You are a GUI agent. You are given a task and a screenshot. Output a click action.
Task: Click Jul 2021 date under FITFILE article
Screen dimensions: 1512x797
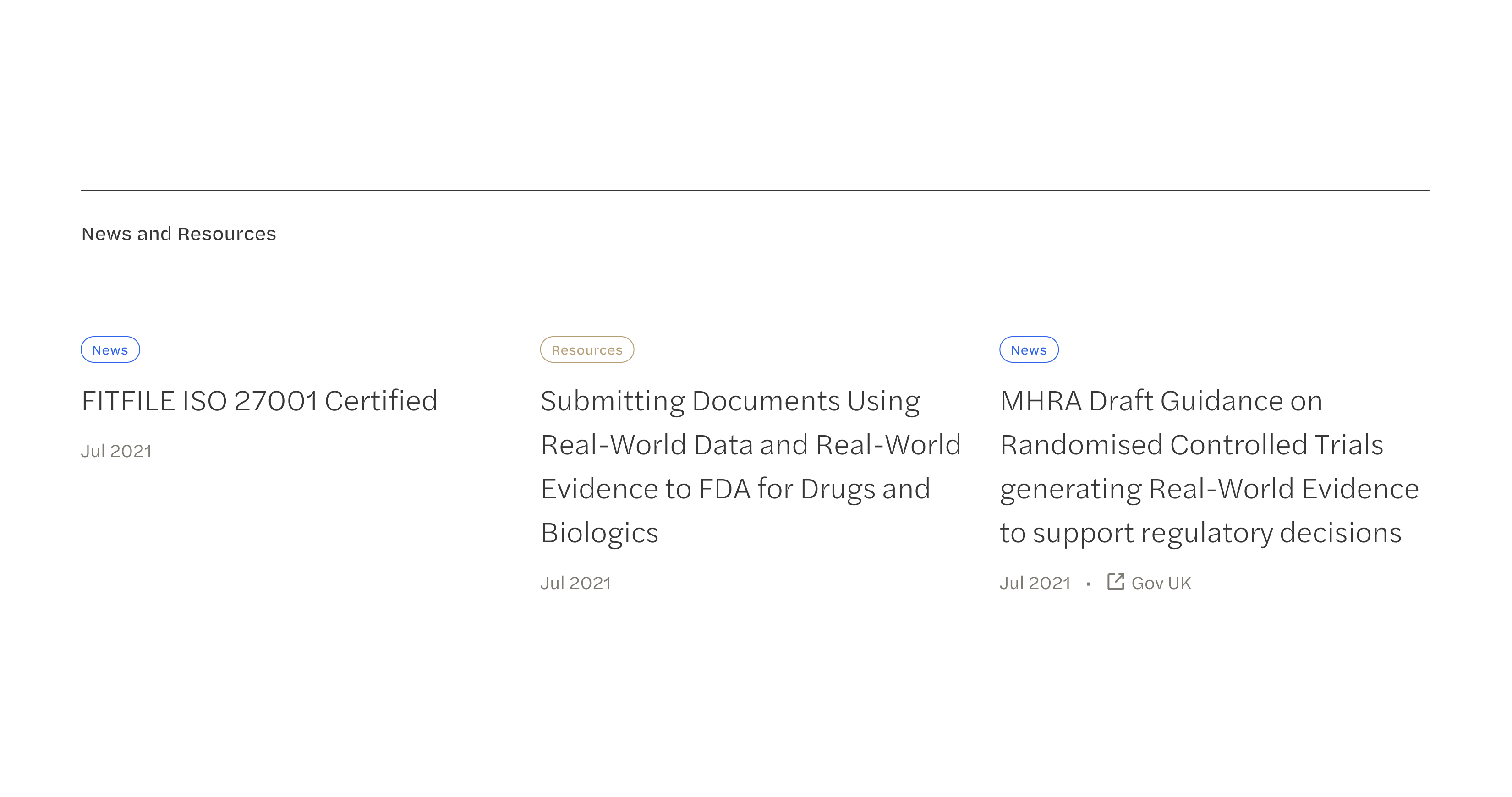click(116, 451)
